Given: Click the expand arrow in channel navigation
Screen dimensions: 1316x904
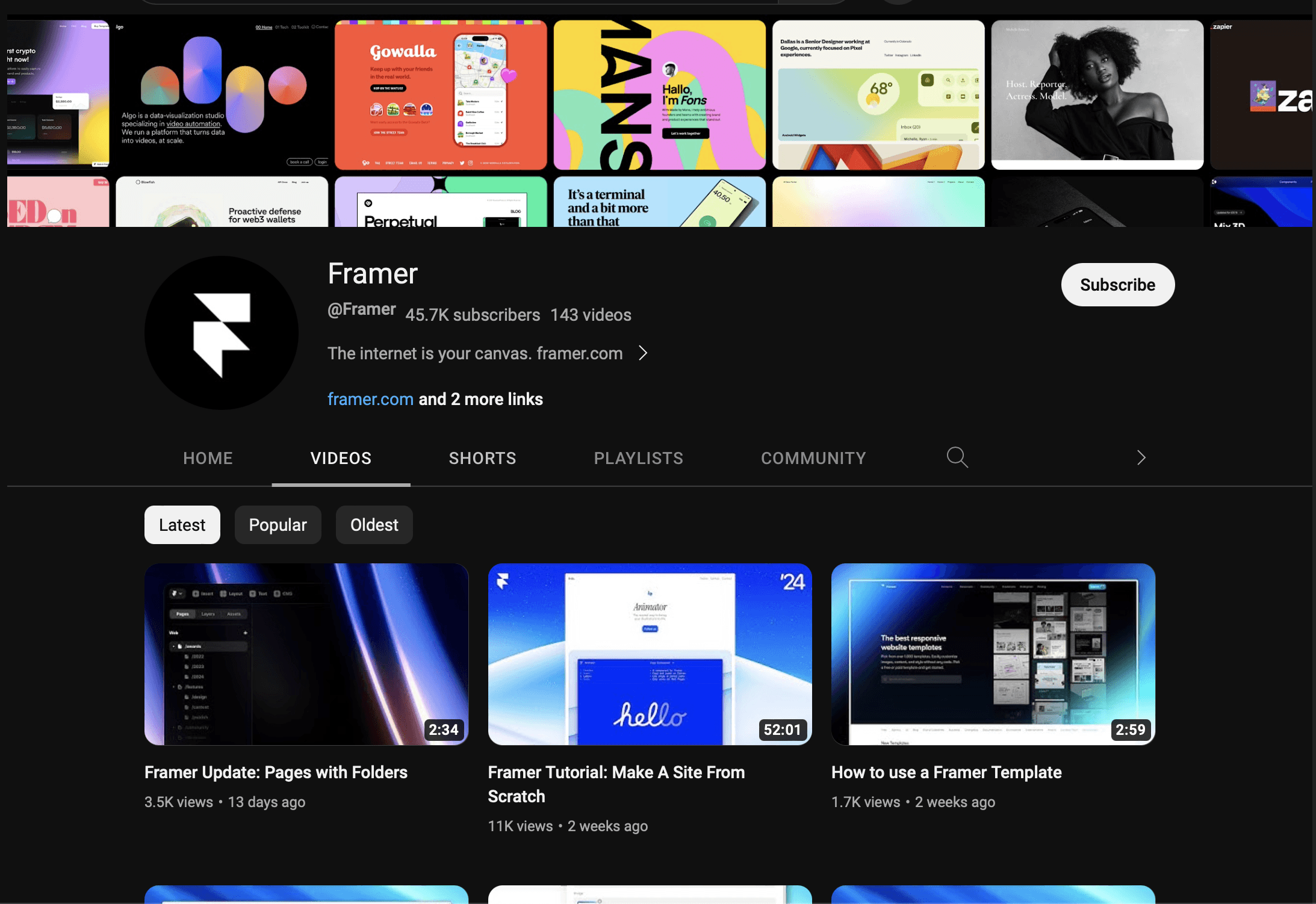Looking at the screenshot, I should (1141, 458).
